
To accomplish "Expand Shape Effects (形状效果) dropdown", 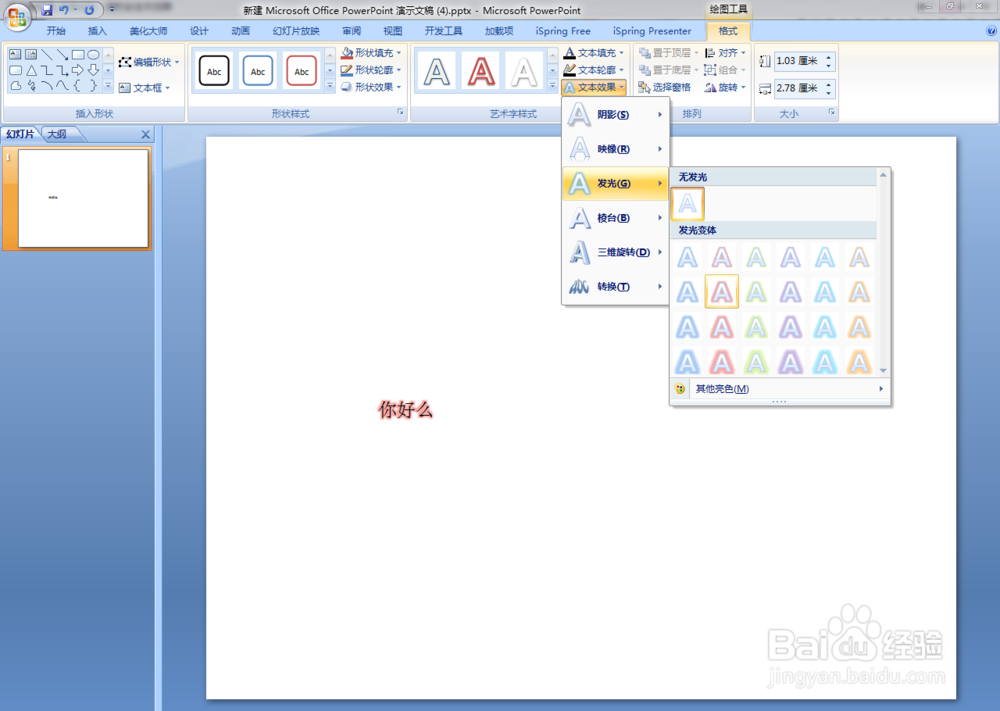I will click(x=371, y=87).
